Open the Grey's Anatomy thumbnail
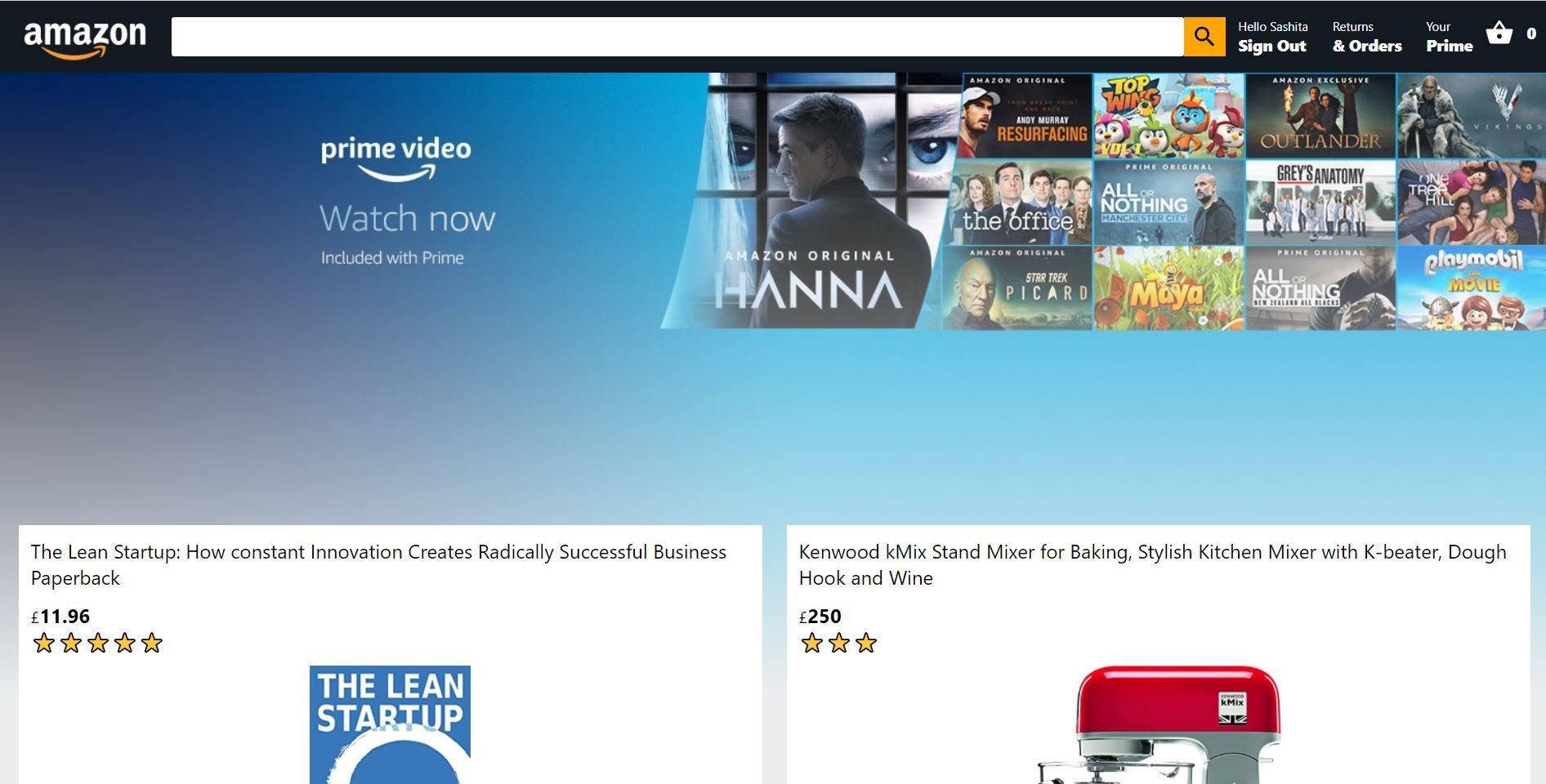1546x784 pixels. pyautogui.click(x=1320, y=202)
